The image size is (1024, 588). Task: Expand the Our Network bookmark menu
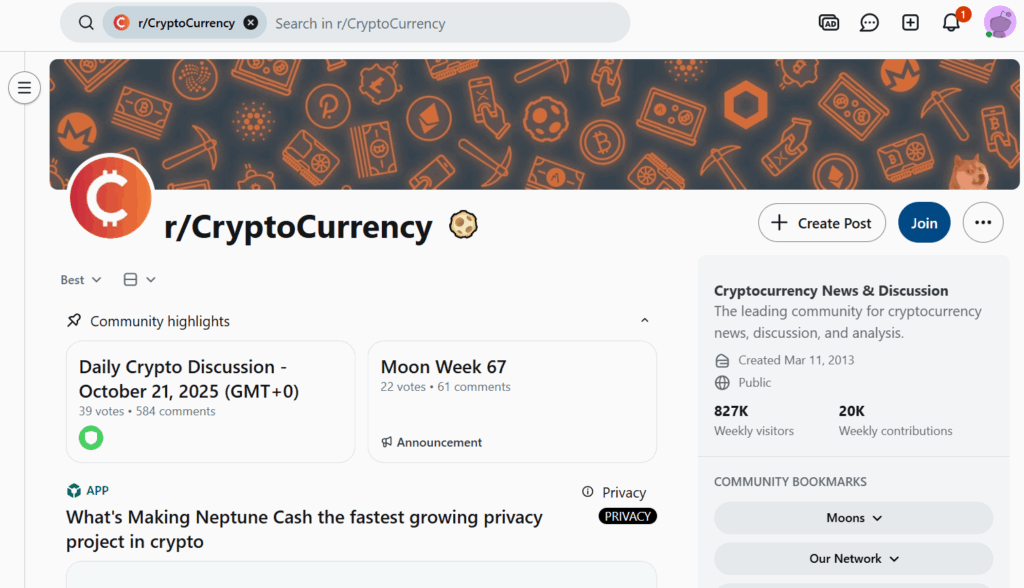pos(853,559)
